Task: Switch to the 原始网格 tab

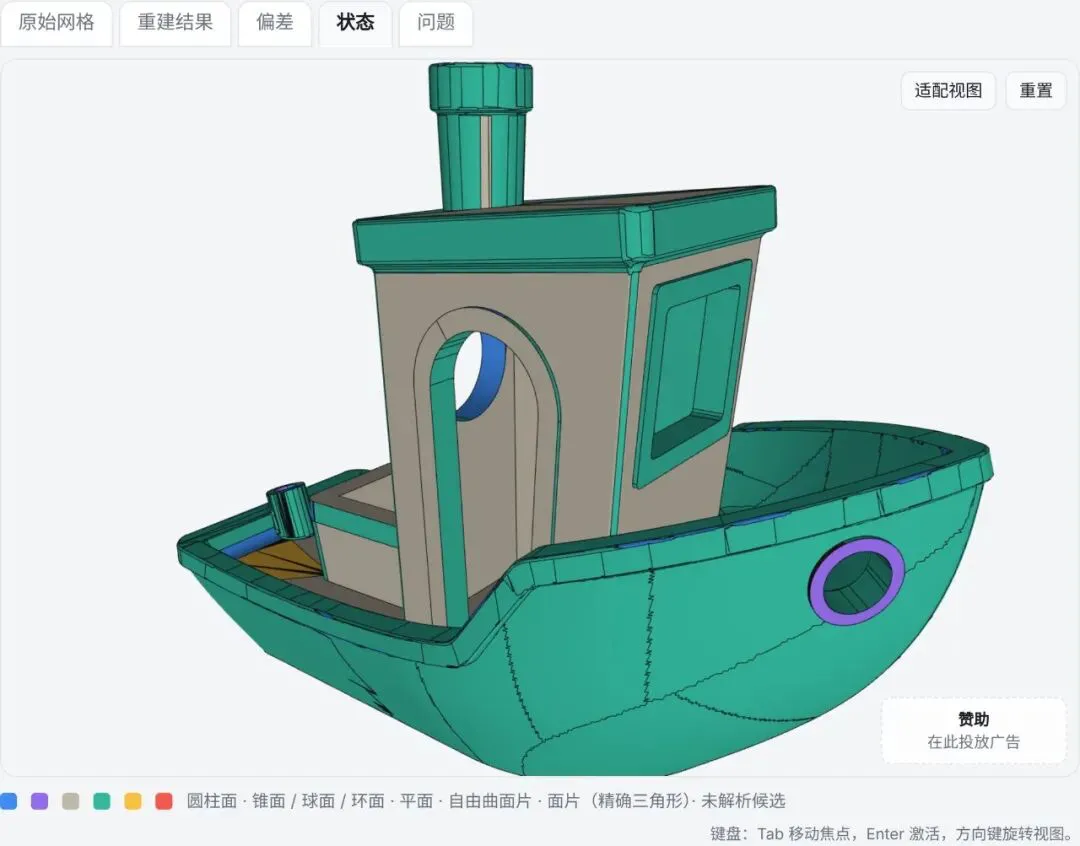Action: click(56, 23)
